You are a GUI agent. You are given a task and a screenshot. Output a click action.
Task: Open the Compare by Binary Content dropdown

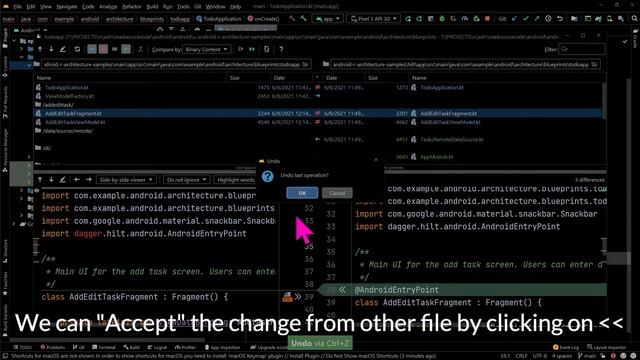point(206,49)
